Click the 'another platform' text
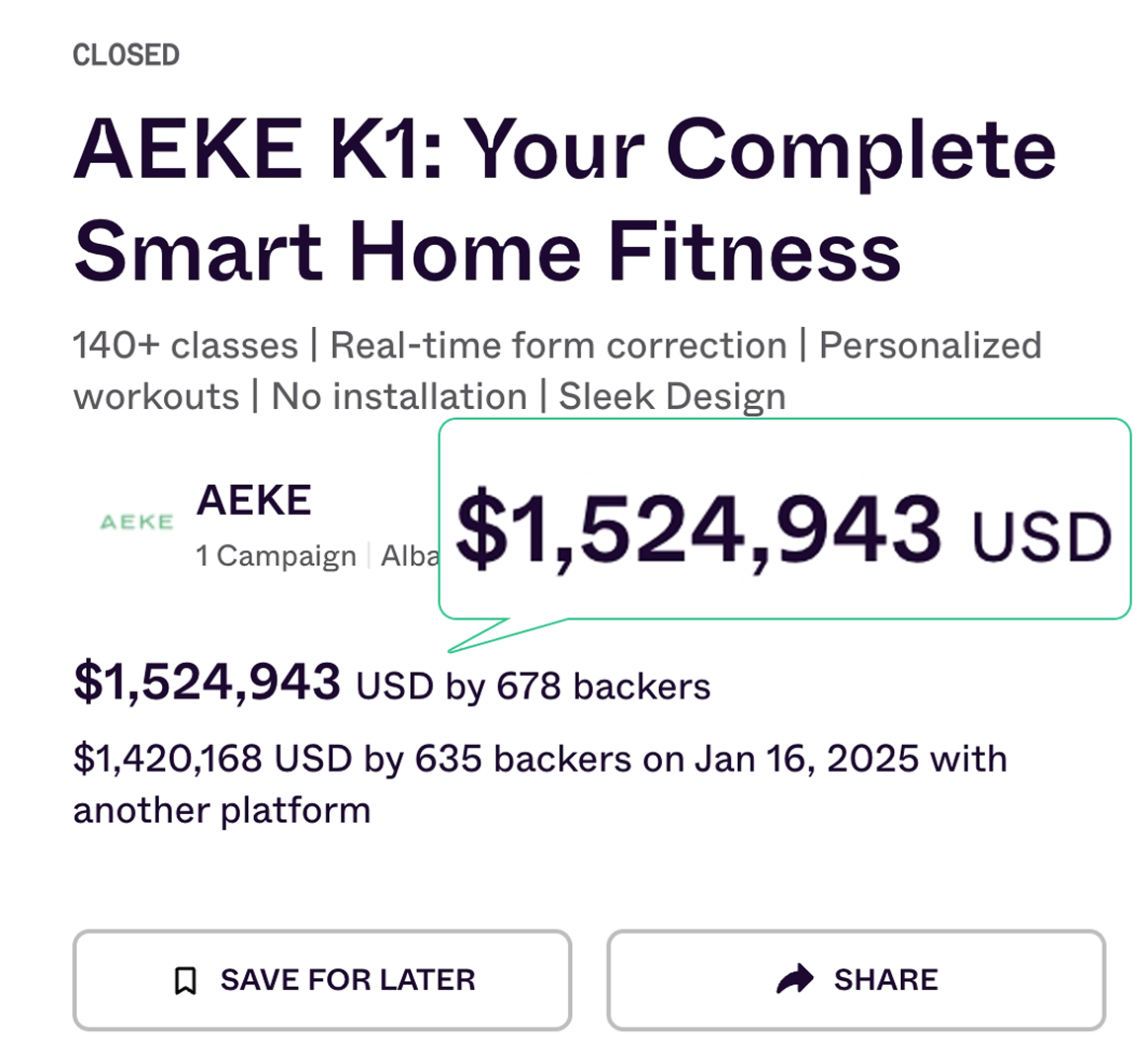This screenshot has height=1061, width=1148. point(222,810)
